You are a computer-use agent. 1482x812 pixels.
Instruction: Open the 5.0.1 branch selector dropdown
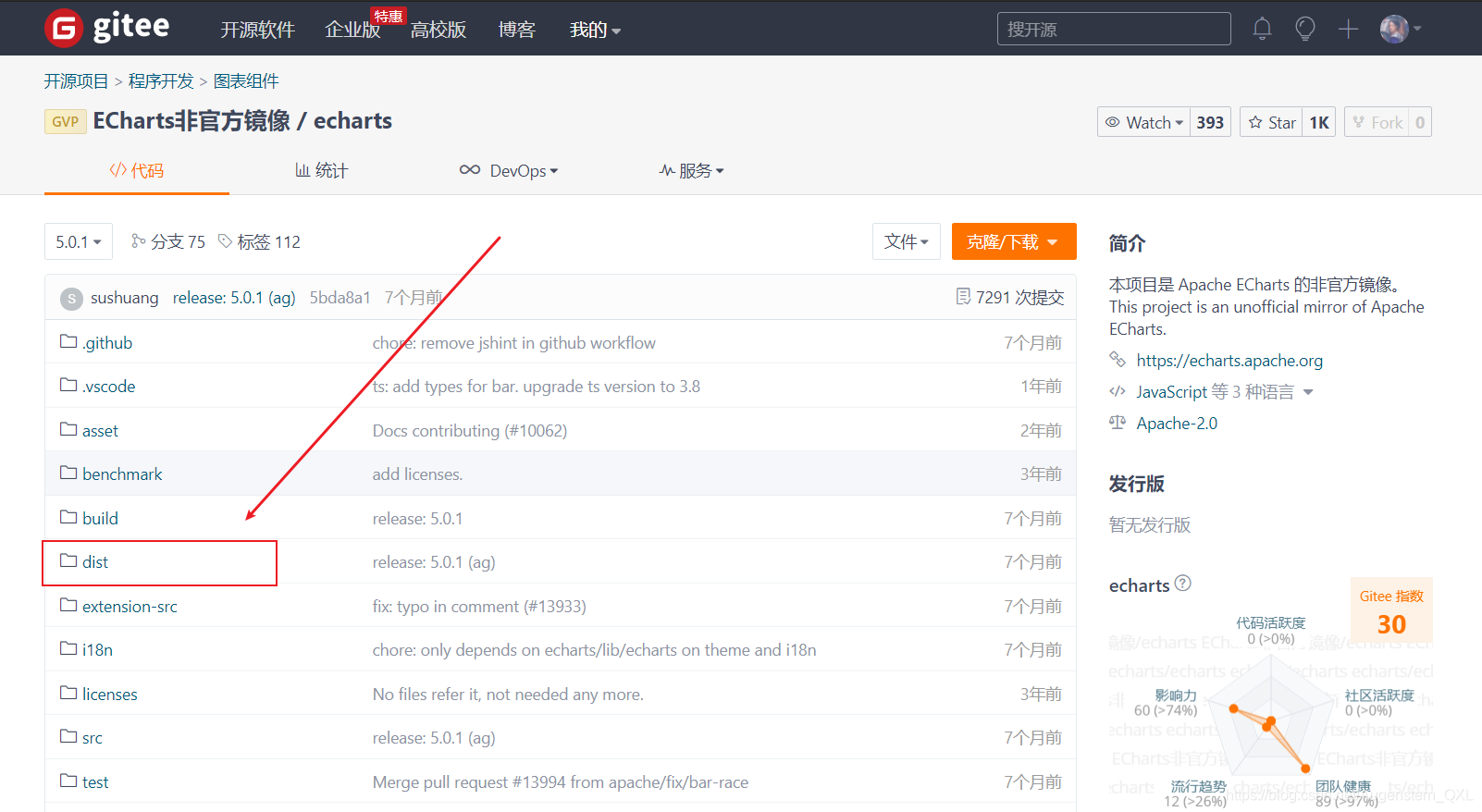[79, 241]
